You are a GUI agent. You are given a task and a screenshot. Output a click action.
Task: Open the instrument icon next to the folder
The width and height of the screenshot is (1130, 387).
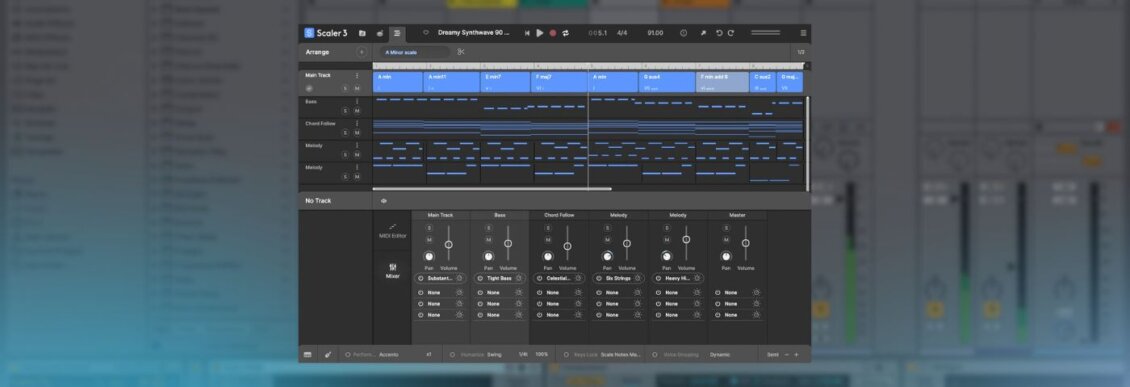point(380,33)
